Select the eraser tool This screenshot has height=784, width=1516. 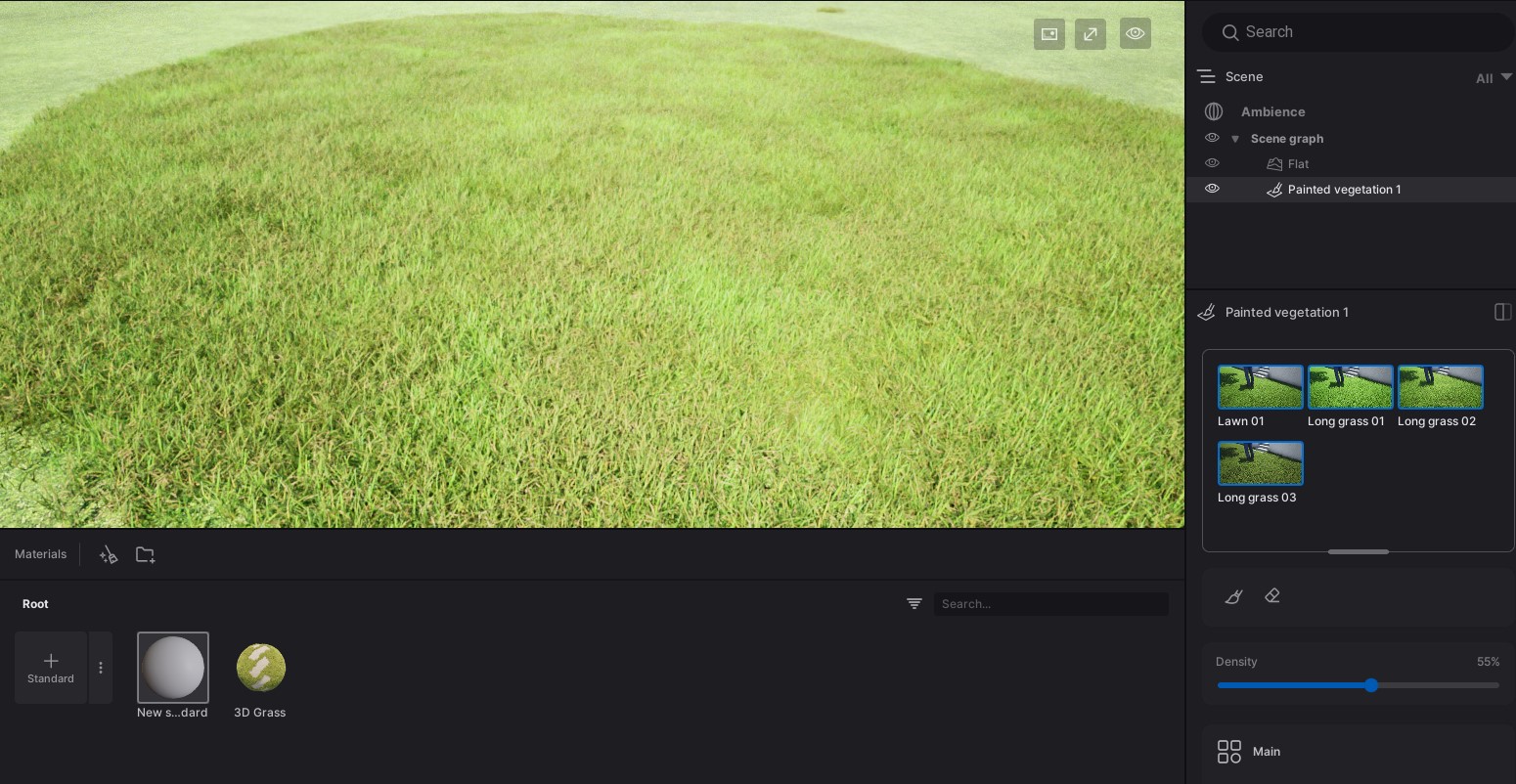pos(1272,595)
